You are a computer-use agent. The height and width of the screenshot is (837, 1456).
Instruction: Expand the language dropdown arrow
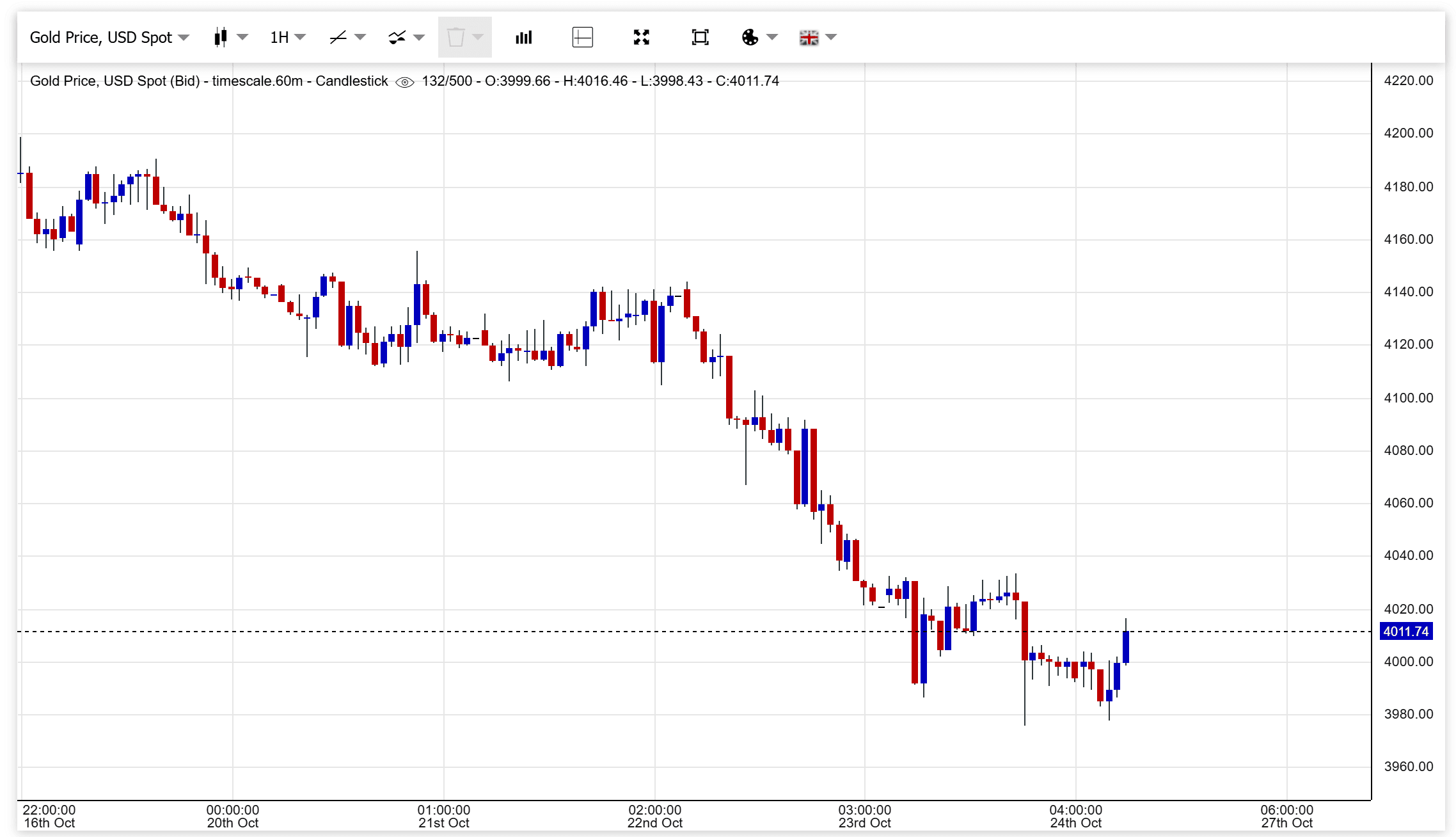pyautogui.click(x=831, y=37)
